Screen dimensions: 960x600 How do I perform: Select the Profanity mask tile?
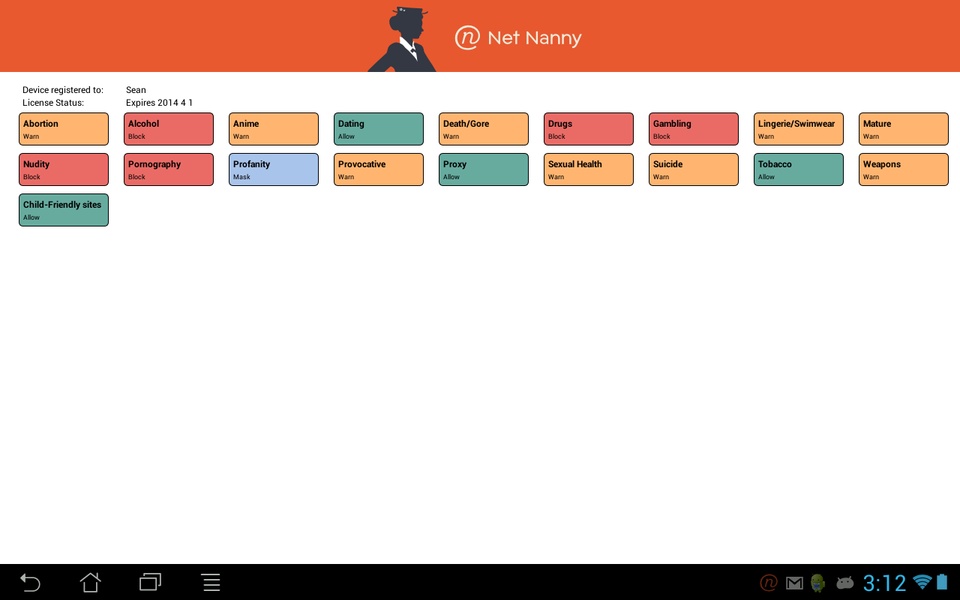(x=274, y=169)
